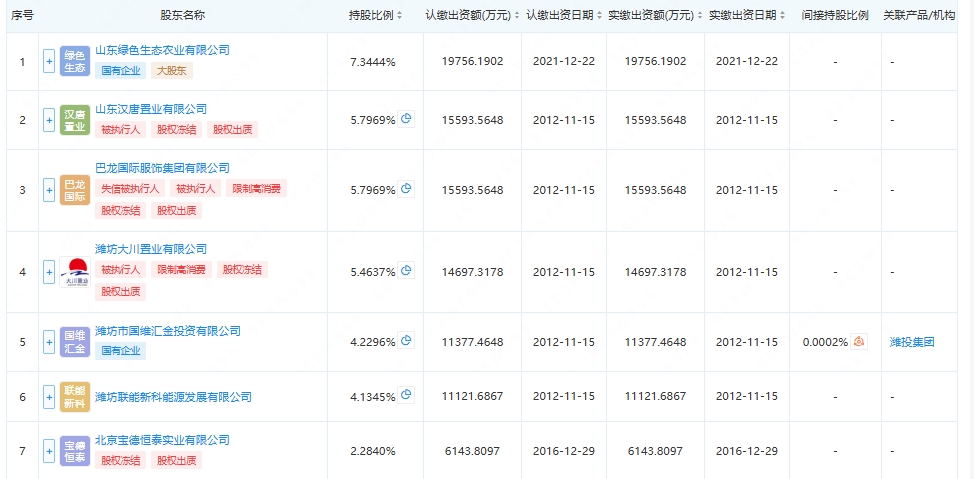The width and height of the screenshot is (974, 479).
Task: Click the 巴龙国际 company logo
Action: [75, 190]
